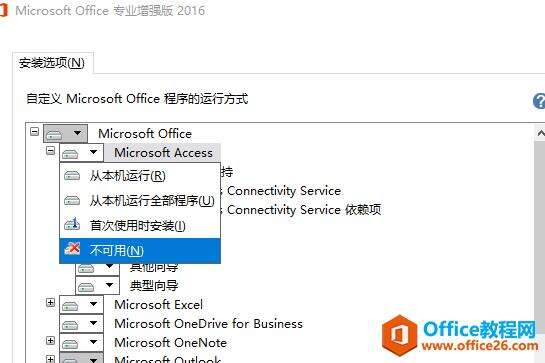This screenshot has width=545, height=363.
Task: Open install dropdown for Microsoft Office root
Action: click(65, 133)
